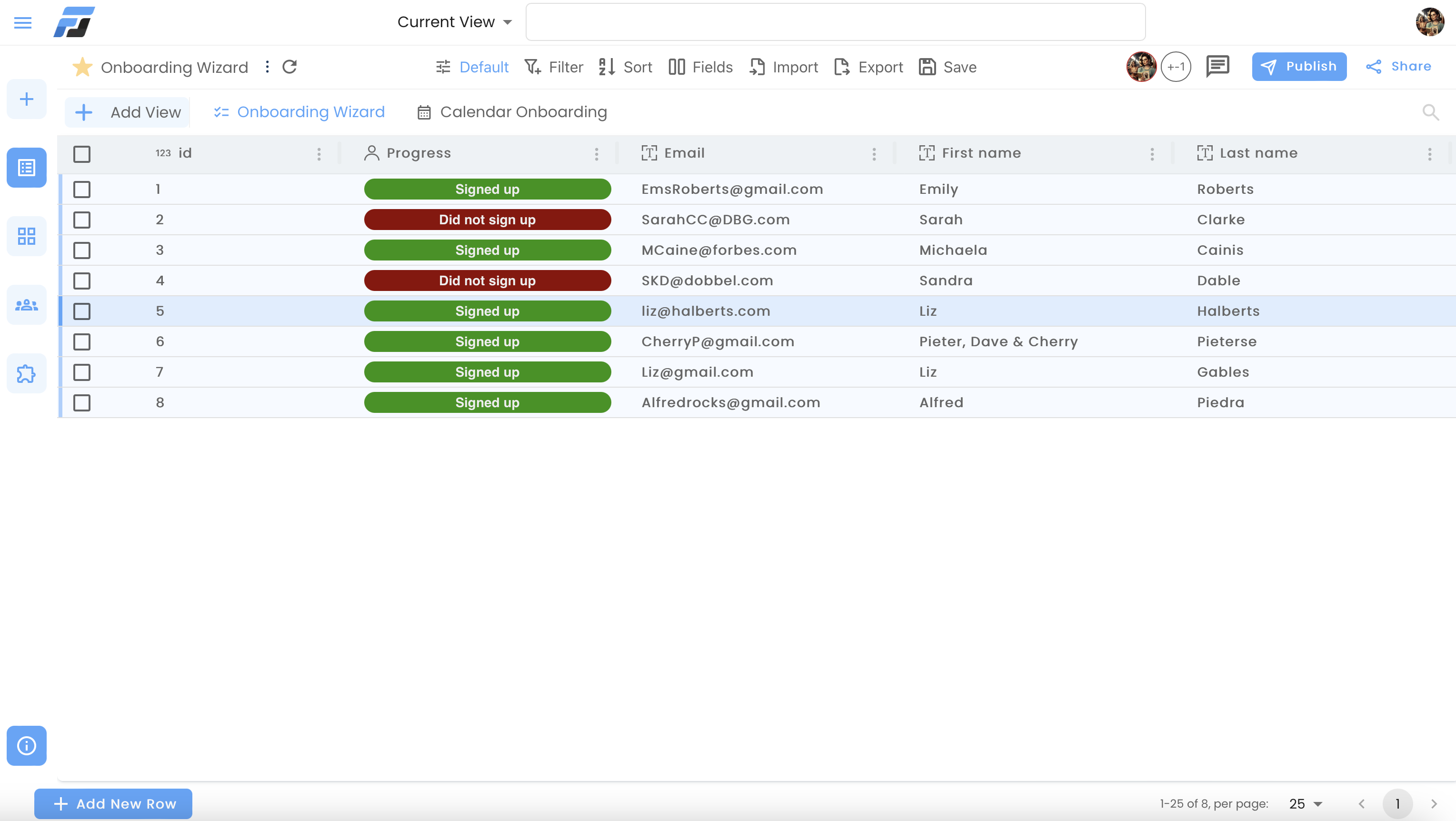Viewport: 1456px width, 821px height.
Task: Check the row 1 Emily checkbox
Action: (82, 190)
